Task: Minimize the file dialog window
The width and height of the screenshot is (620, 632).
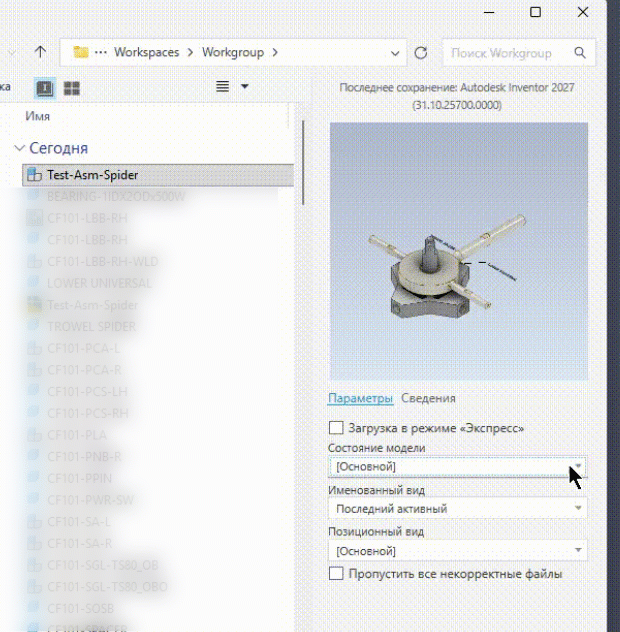Action: pos(489,12)
